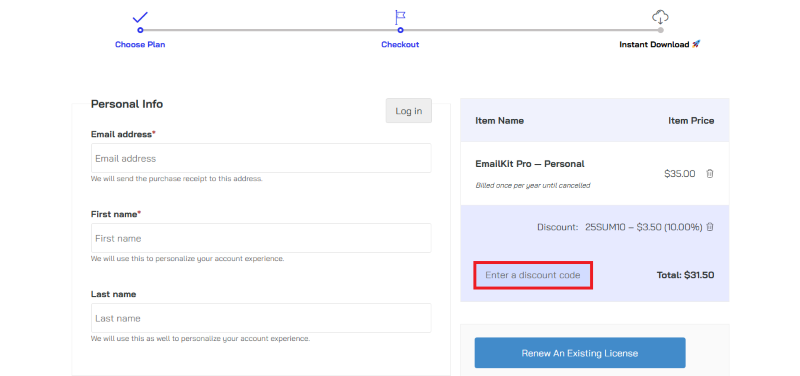Click the $35.00 item price
This screenshot has height=376, width=800.
click(680, 173)
